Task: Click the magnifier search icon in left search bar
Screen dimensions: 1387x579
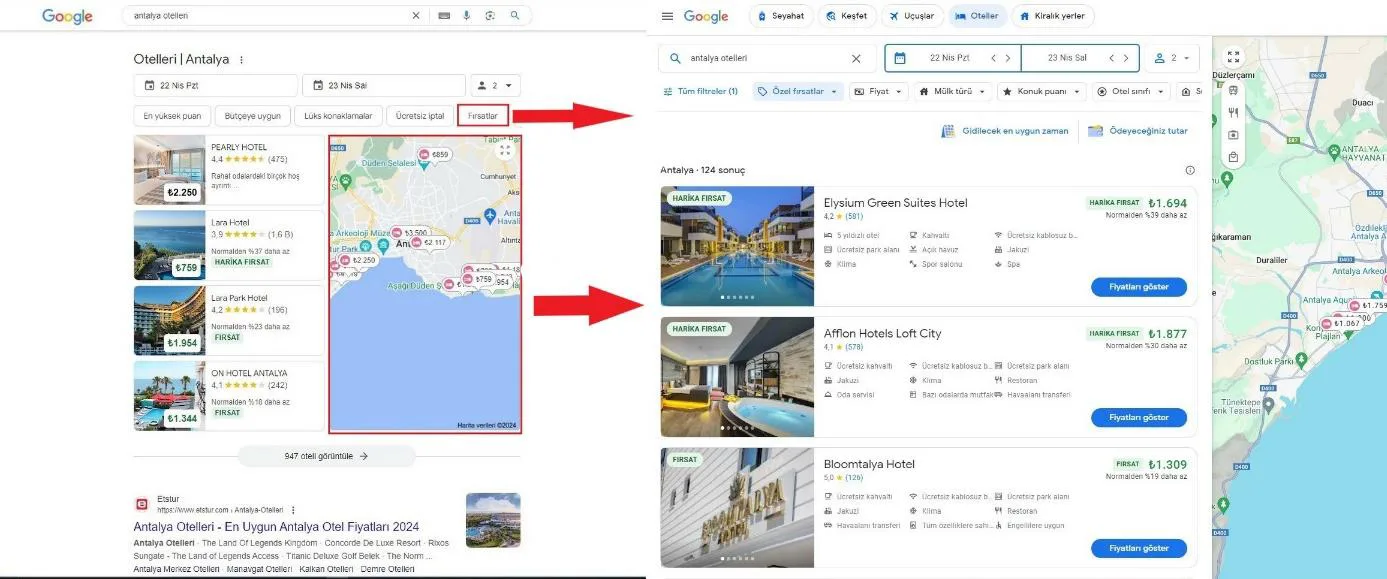Action: (x=515, y=16)
